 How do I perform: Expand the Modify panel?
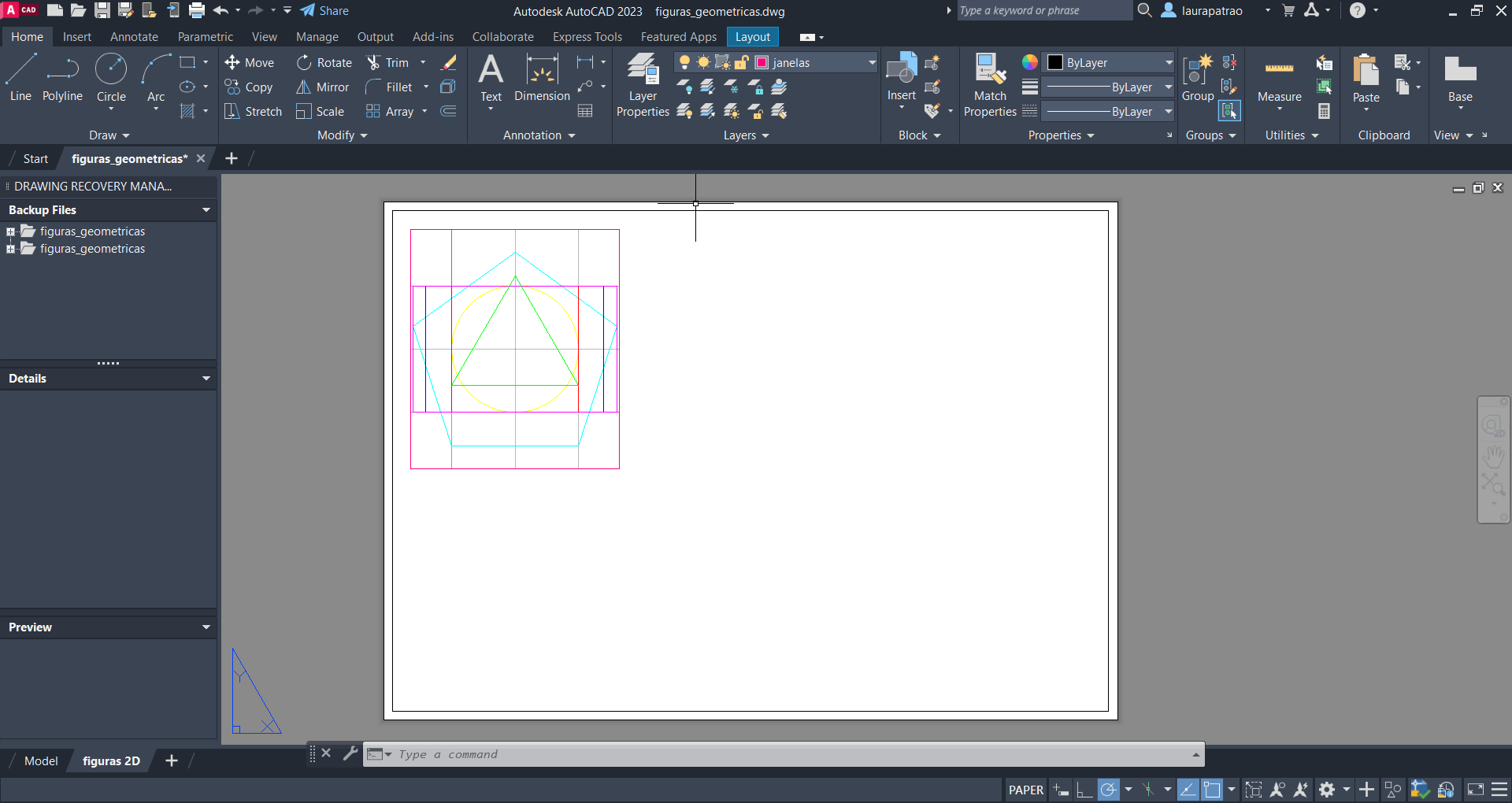343,135
